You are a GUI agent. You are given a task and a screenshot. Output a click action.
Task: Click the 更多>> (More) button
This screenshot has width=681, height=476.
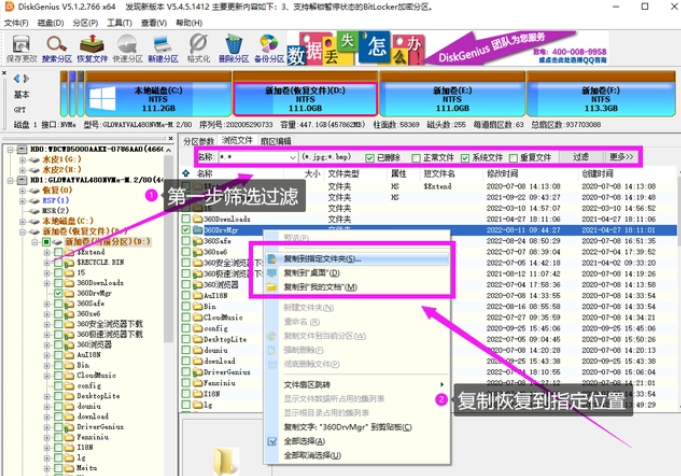622,157
